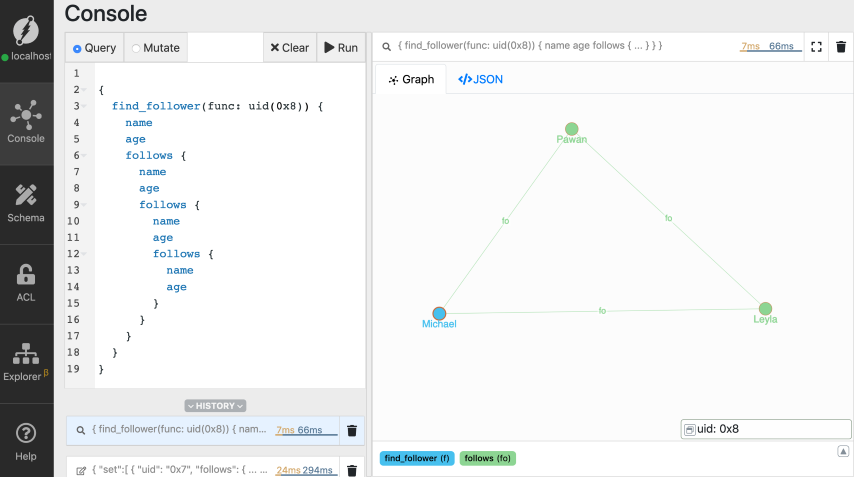This screenshot has height=477, width=854.
Task: Fold the first follows block at line 6
Action: [x=86, y=156]
